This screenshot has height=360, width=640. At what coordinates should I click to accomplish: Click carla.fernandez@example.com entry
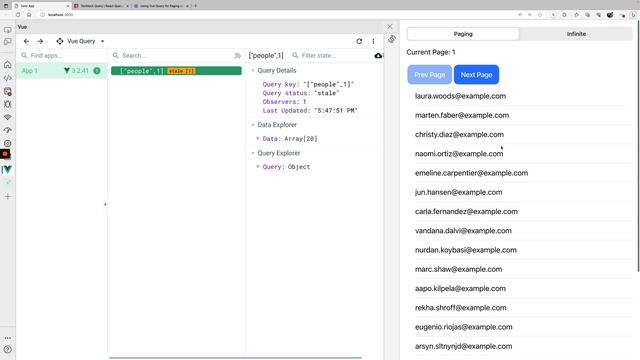(466, 211)
